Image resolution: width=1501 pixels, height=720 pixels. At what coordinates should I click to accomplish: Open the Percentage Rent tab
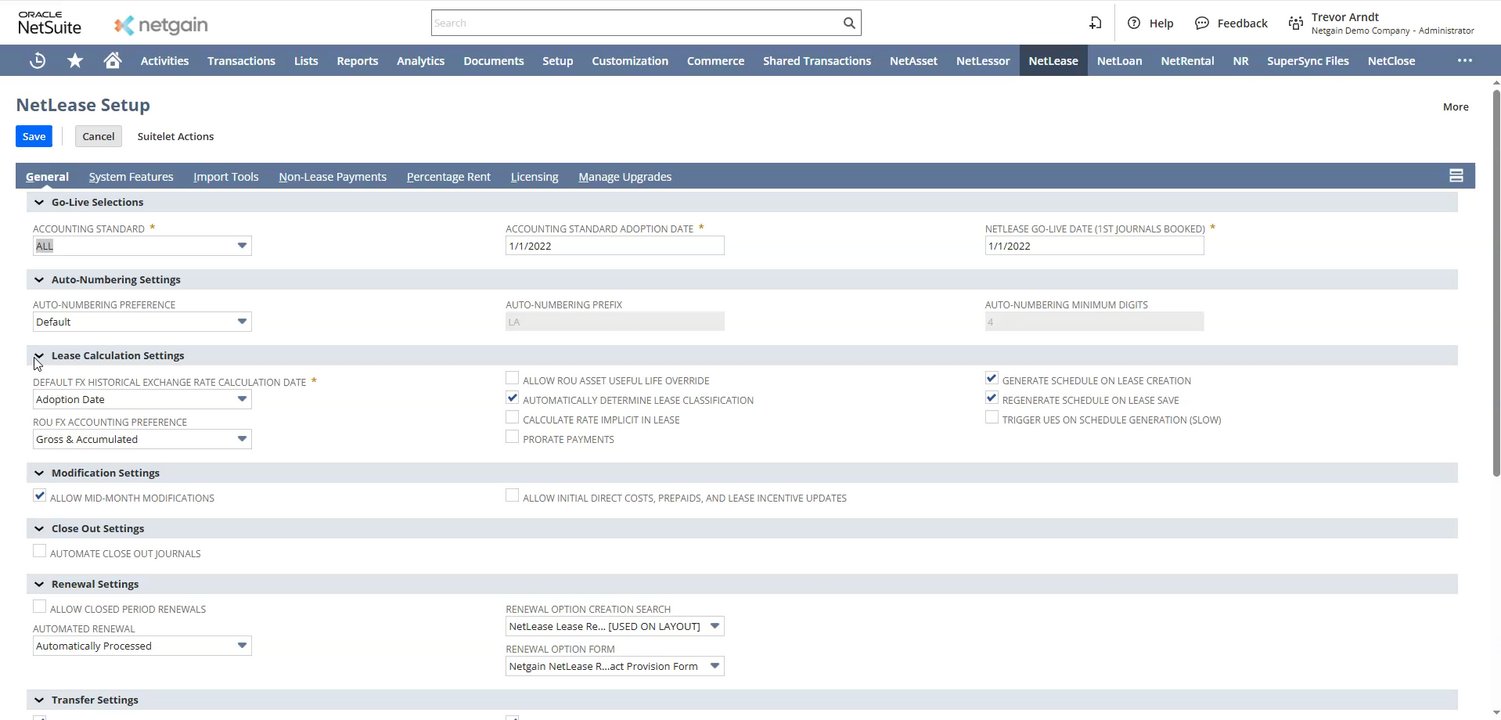coord(449,177)
